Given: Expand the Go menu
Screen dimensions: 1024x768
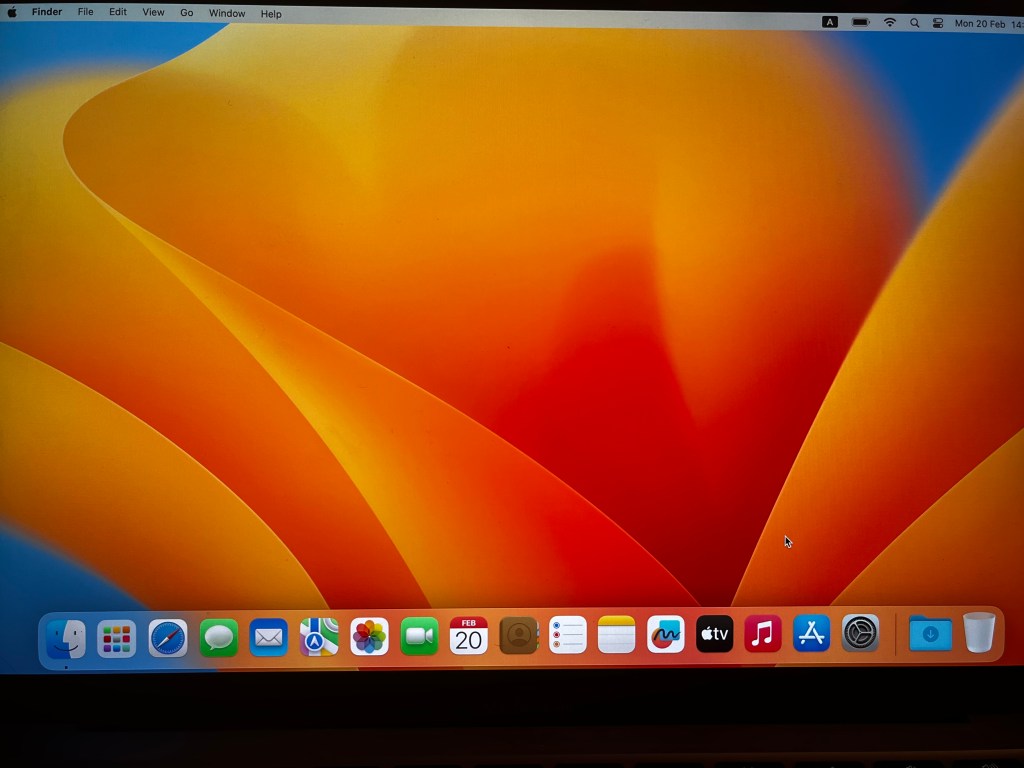Looking at the screenshot, I should coord(187,13).
